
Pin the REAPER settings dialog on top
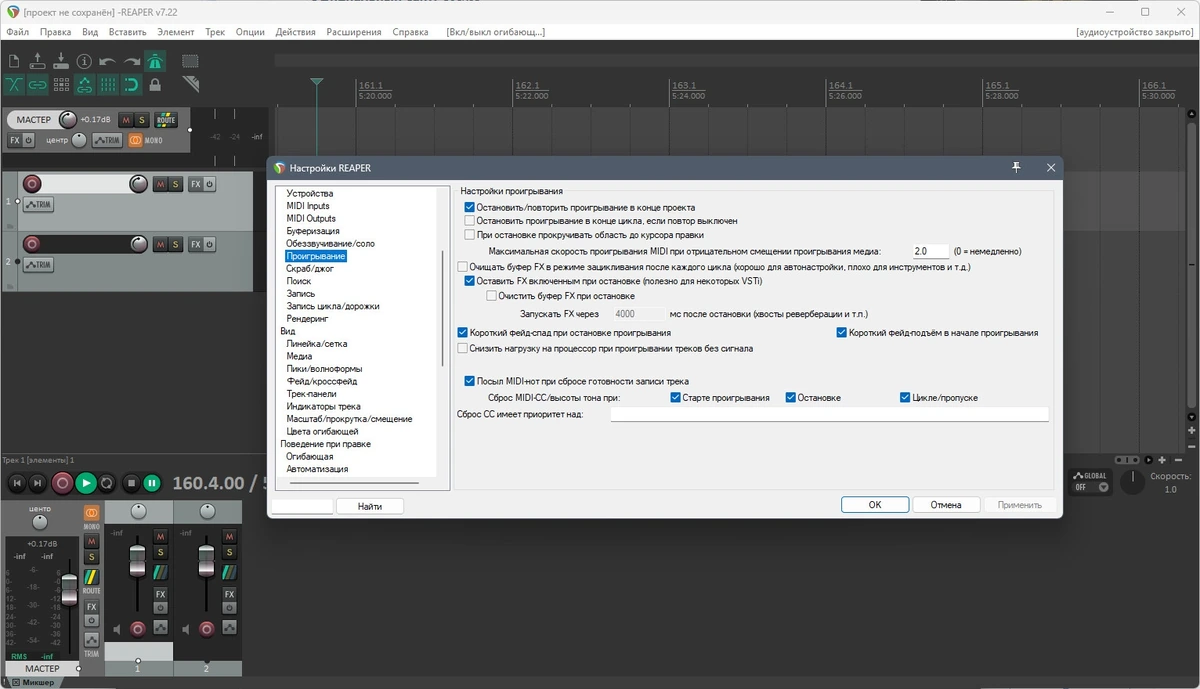pyautogui.click(x=1017, y=168)
